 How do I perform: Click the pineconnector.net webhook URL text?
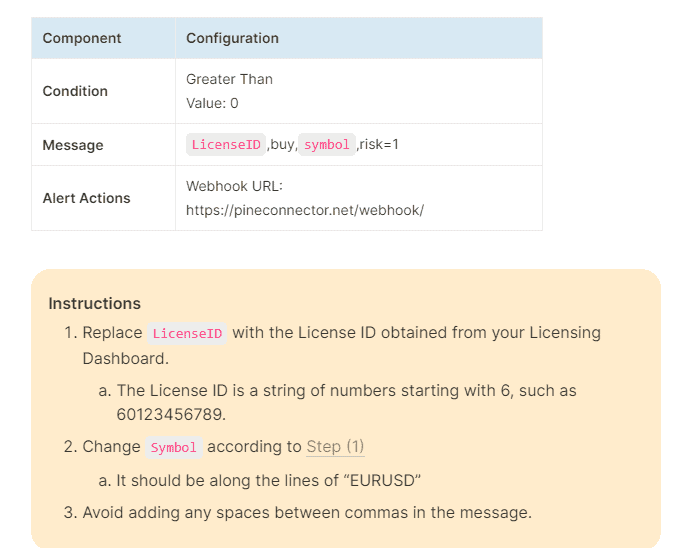(305, 210)
